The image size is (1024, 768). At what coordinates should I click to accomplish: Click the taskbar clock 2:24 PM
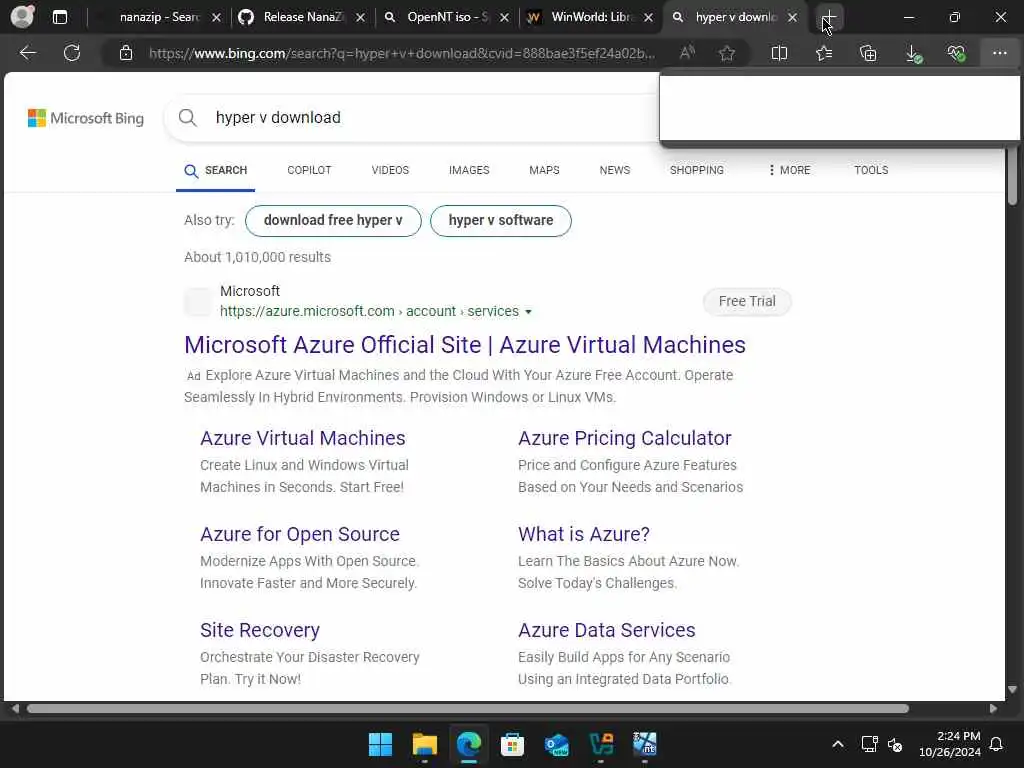pyautogui.click(x=950, y=744)
